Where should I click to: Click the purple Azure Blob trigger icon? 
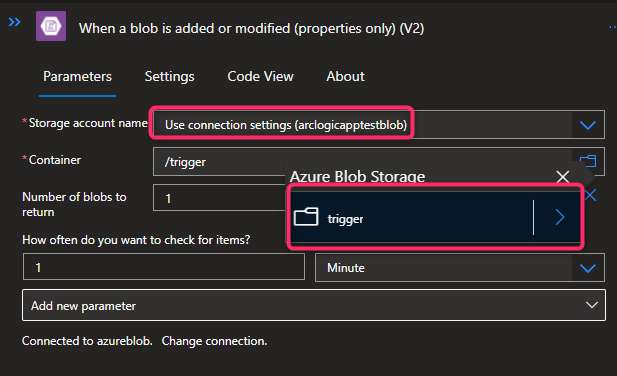click(x=51, y=26)
